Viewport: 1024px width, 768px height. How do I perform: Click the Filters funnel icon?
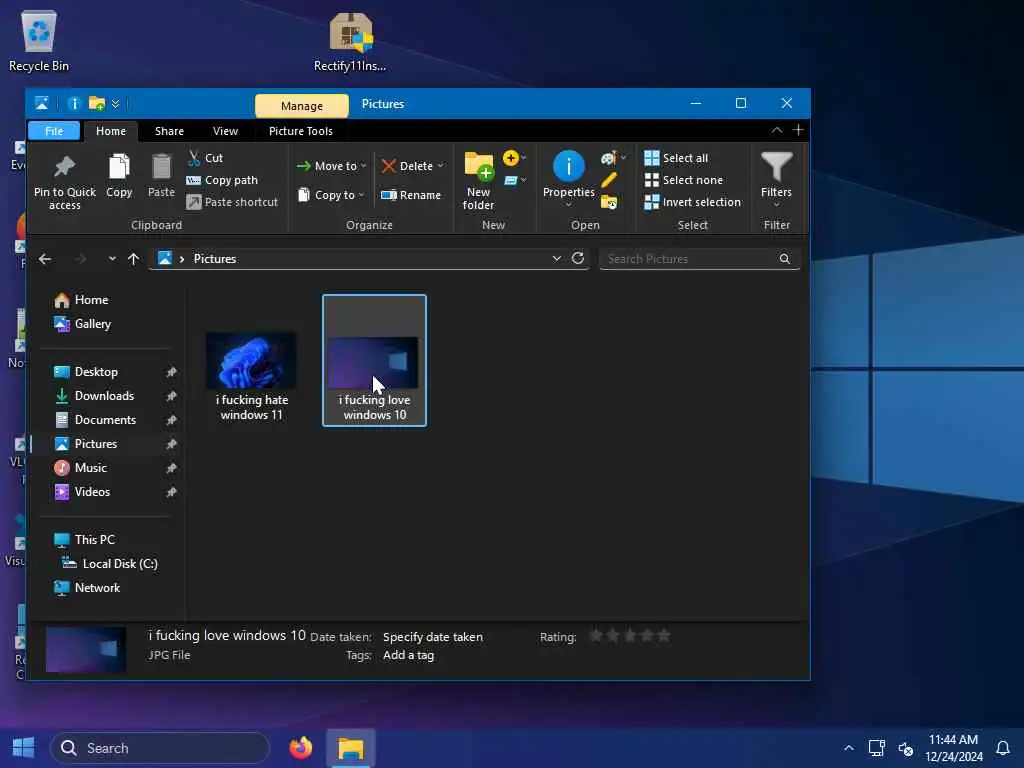pyautogui.click(x=776, y=167)
